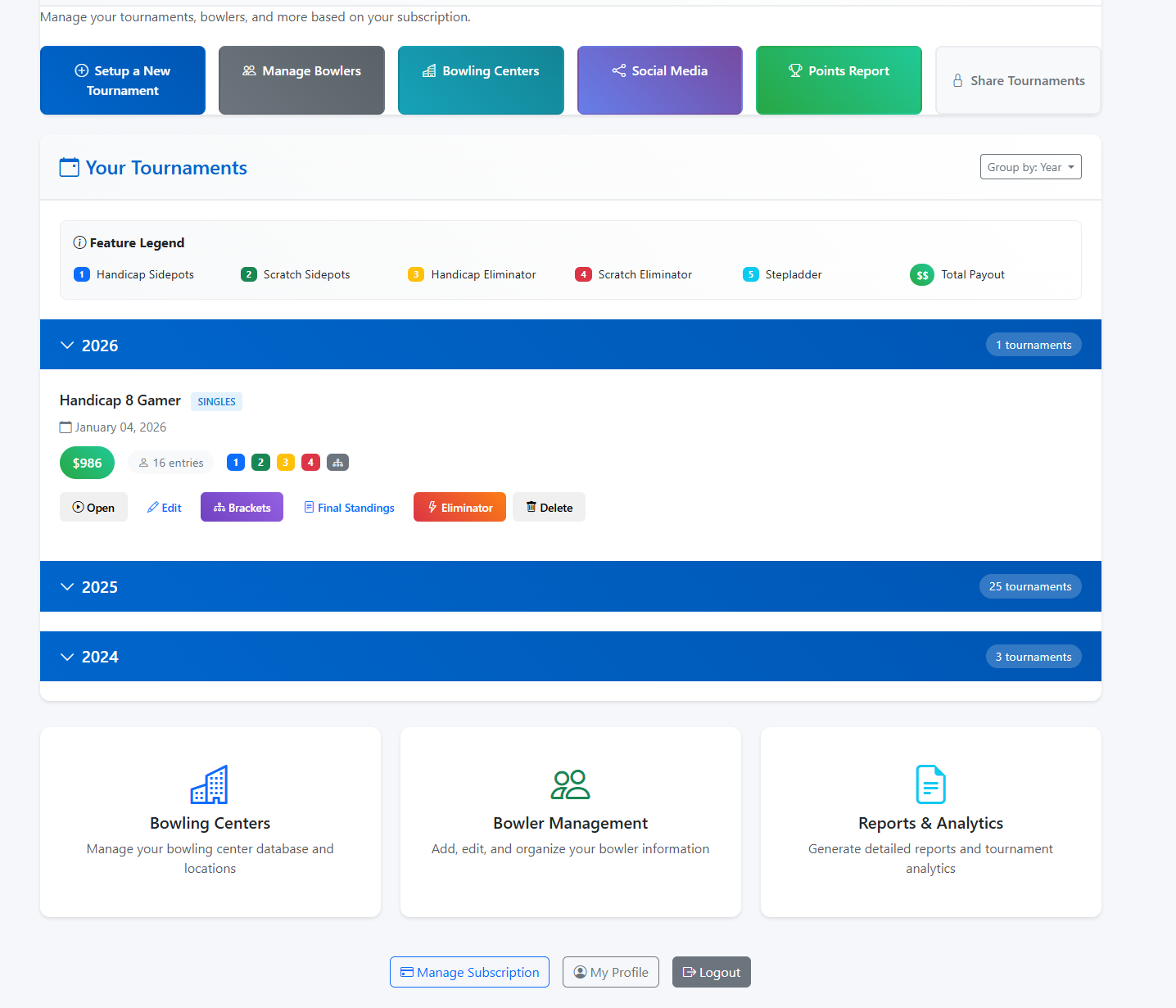This screenshot has width=1176, height=1008.
Task: Click the blue Handicap Sidepots badge 1
Action: pos(236,463)
